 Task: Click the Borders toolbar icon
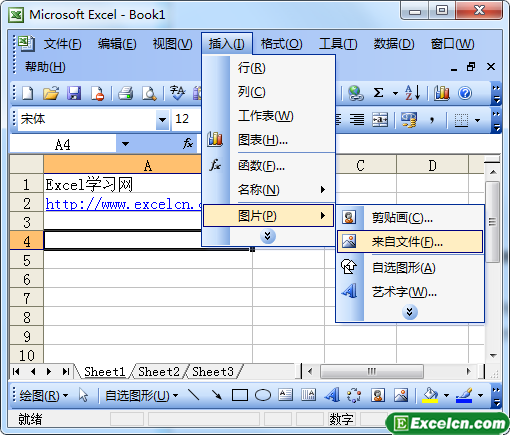[462, 120]
